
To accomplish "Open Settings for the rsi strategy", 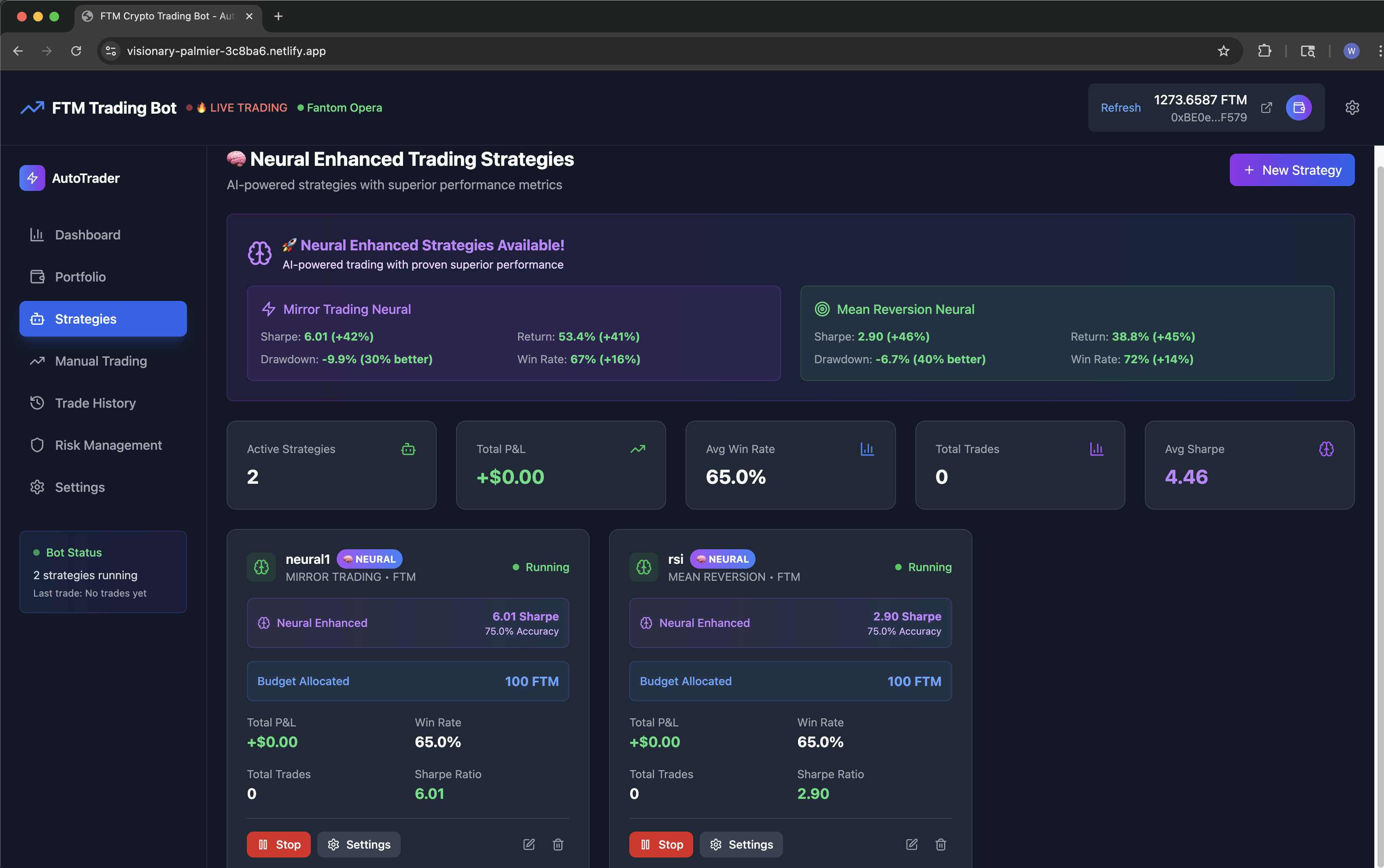I will pos(741,845).
